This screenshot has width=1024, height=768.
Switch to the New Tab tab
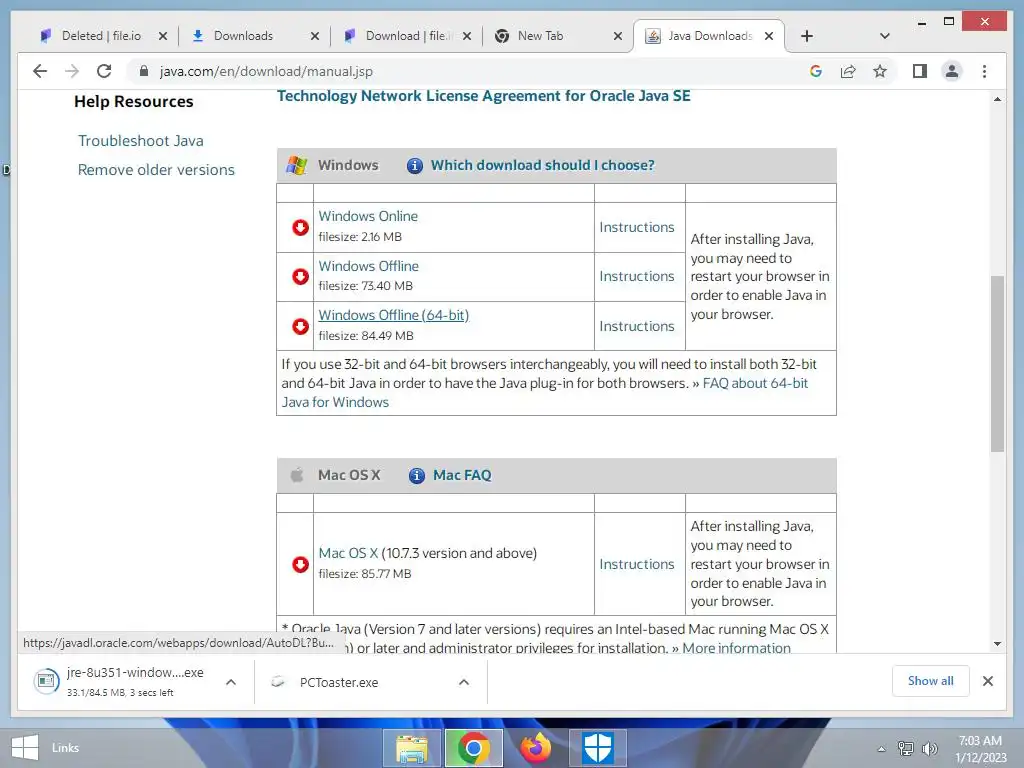(540, 36)
